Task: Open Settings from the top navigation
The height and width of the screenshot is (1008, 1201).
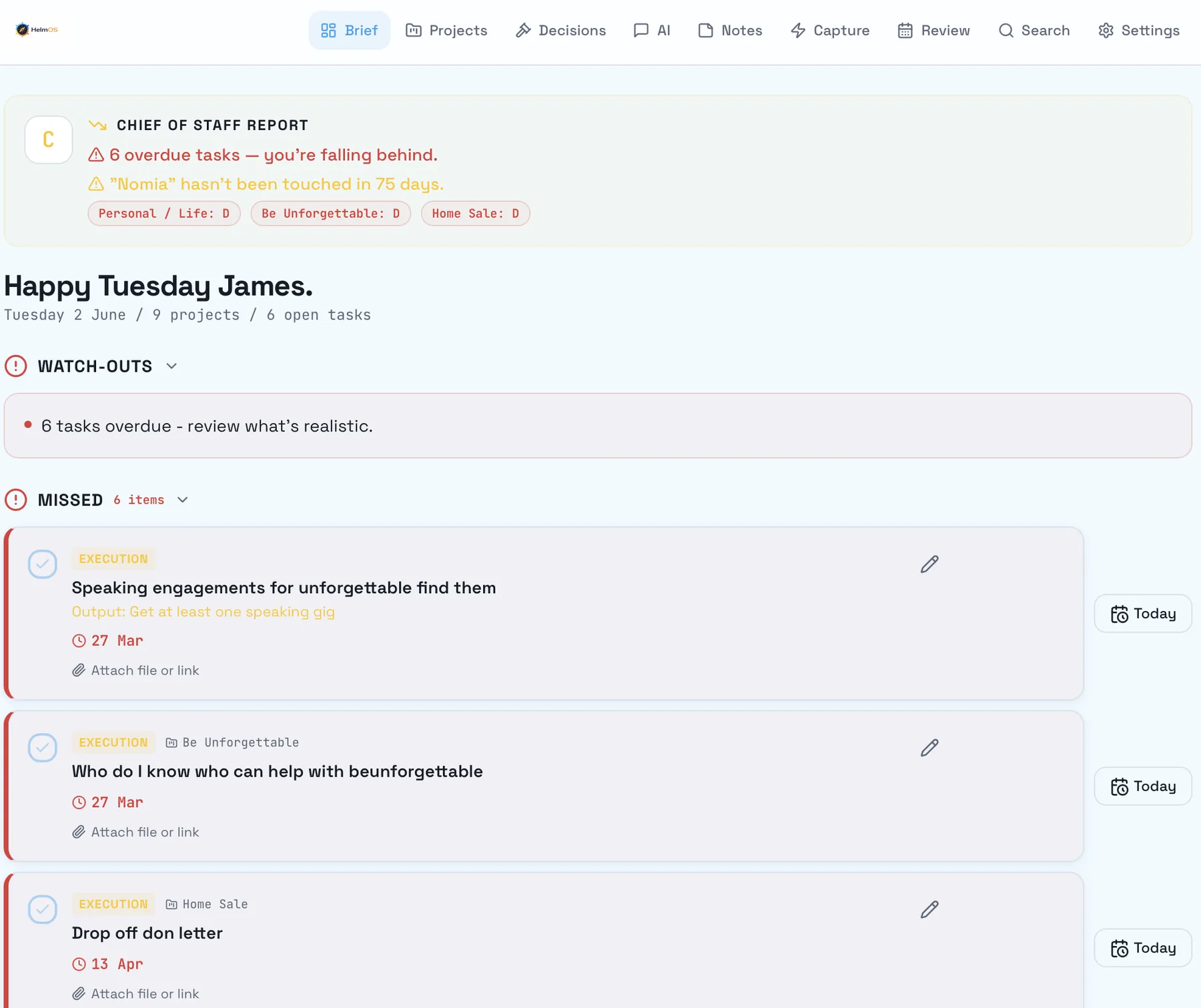Action: tap(1139, 31)
